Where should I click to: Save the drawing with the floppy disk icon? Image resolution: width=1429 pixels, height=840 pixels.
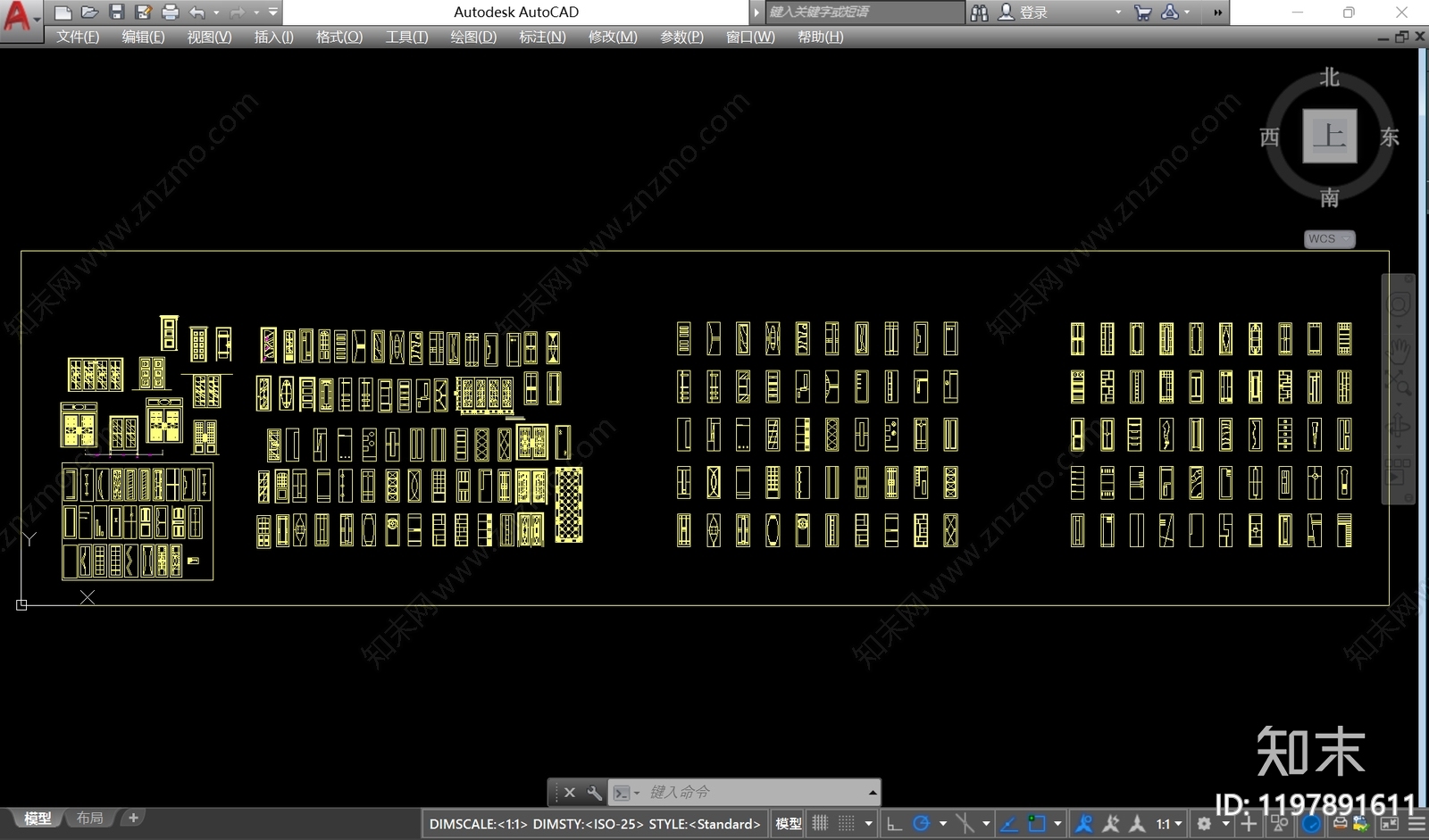coord(116,12)
